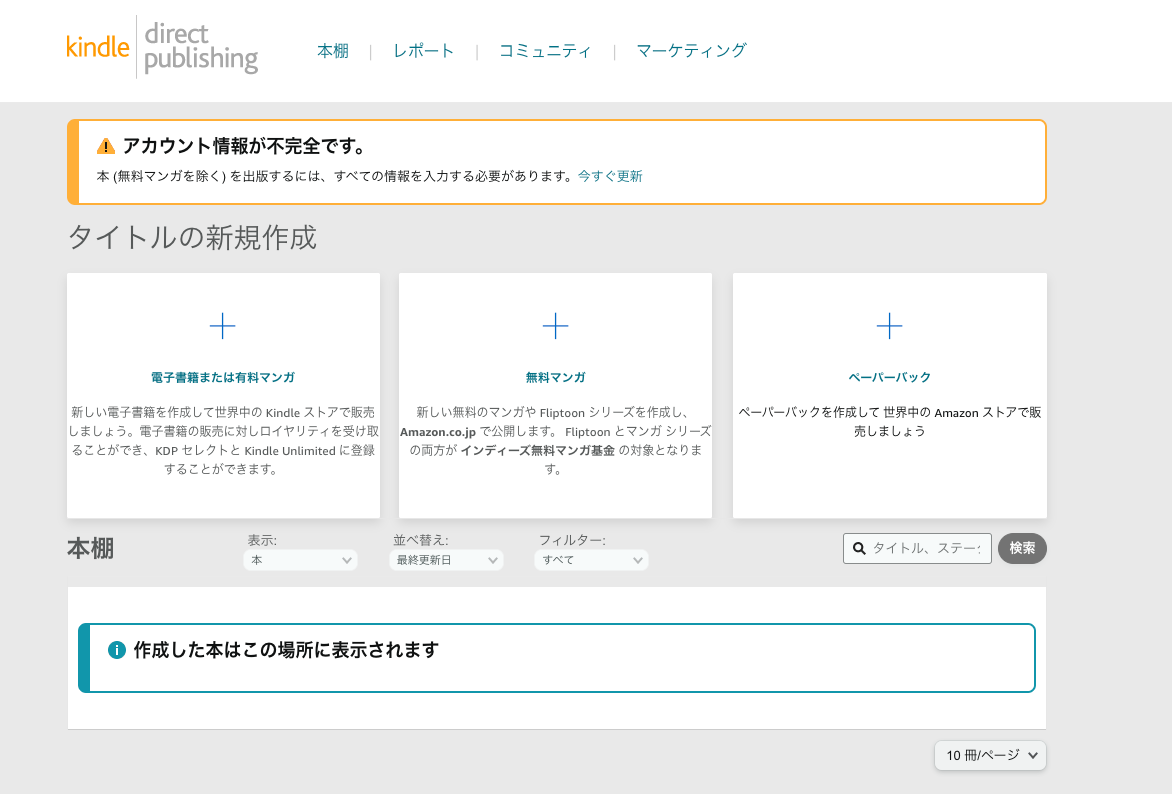Select the ペーパーバック title link
1172x794 pixels.
[889, 377]
